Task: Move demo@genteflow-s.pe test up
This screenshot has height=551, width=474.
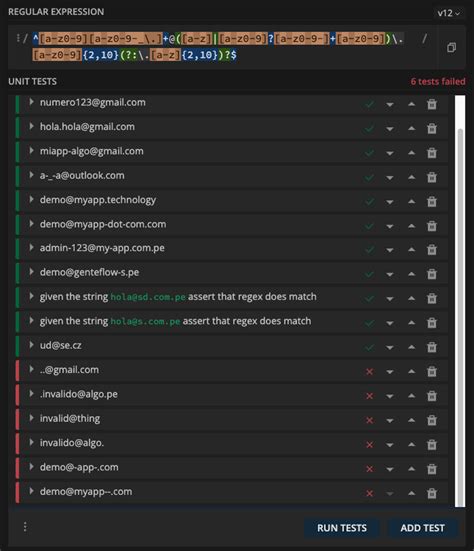Action: click(411, 274)
